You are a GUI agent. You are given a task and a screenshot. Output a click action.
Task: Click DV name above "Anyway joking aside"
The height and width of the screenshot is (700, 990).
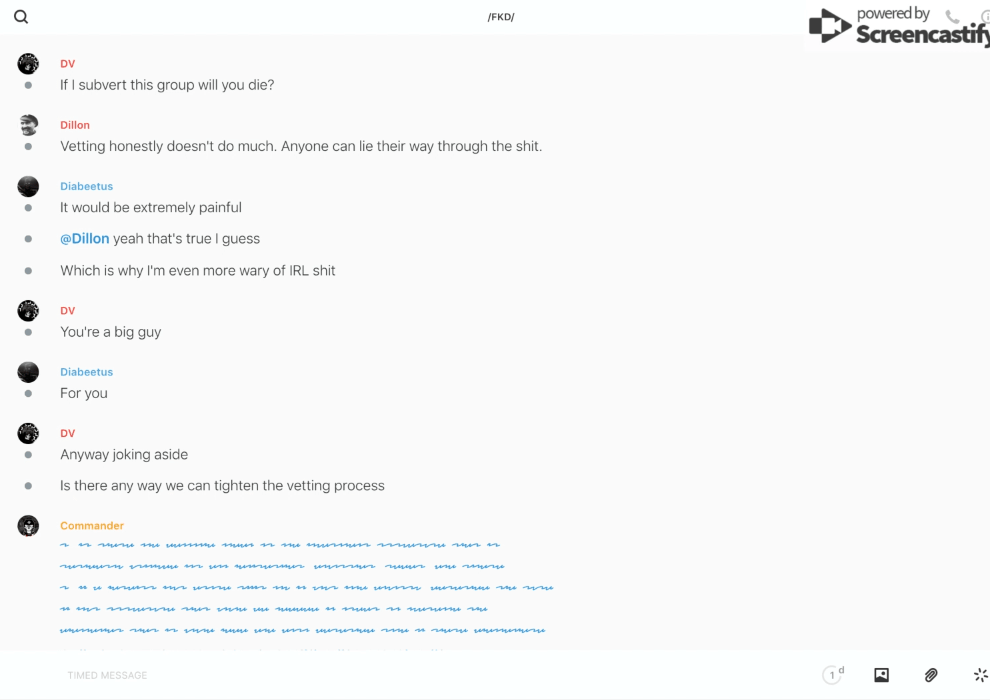pyautogui.click(x=67, y=433)
